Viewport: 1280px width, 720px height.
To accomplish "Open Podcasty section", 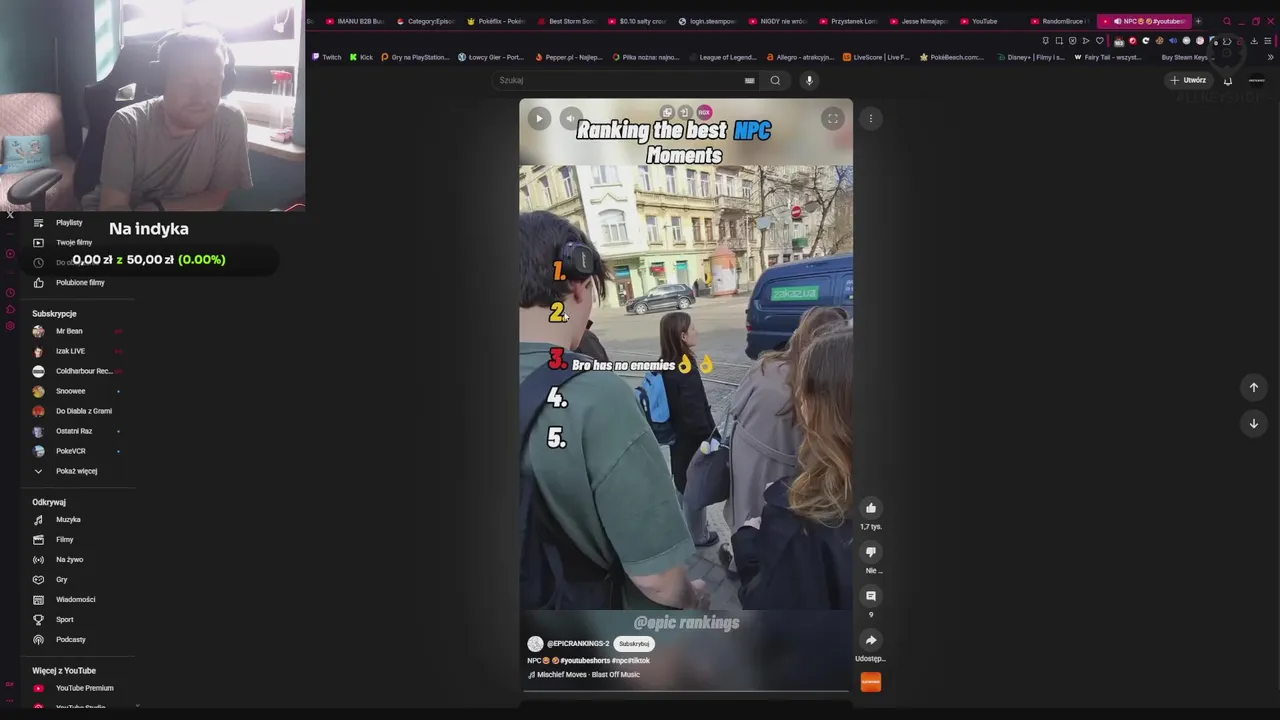I will [70, 640].
